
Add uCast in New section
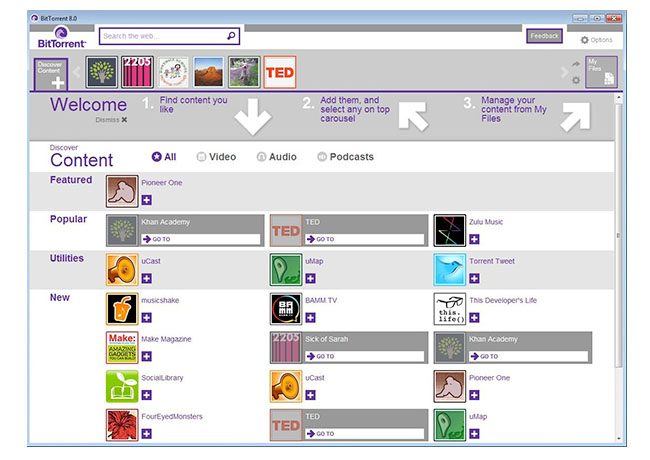tap(310, 395)
